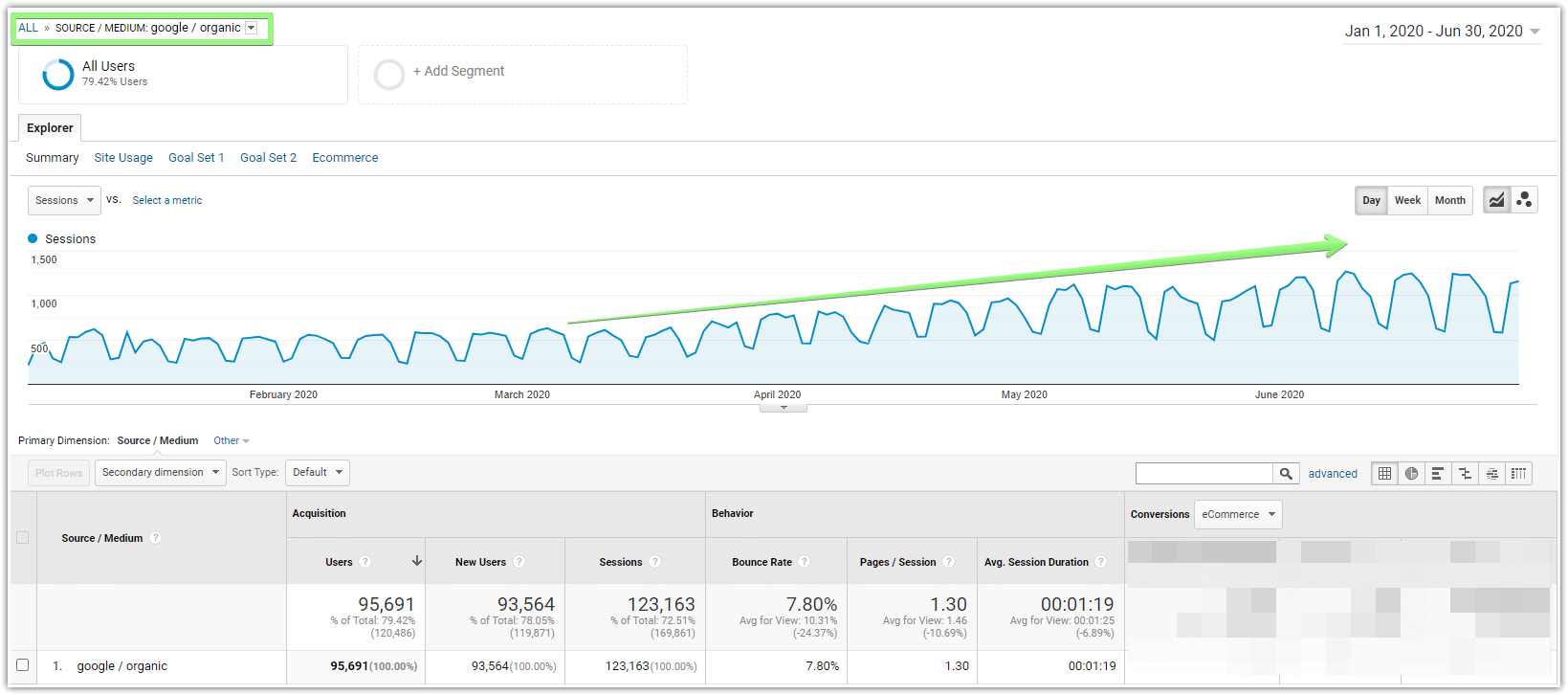
Task: Open help for Bounce Rate column
Action: (805, 562)
